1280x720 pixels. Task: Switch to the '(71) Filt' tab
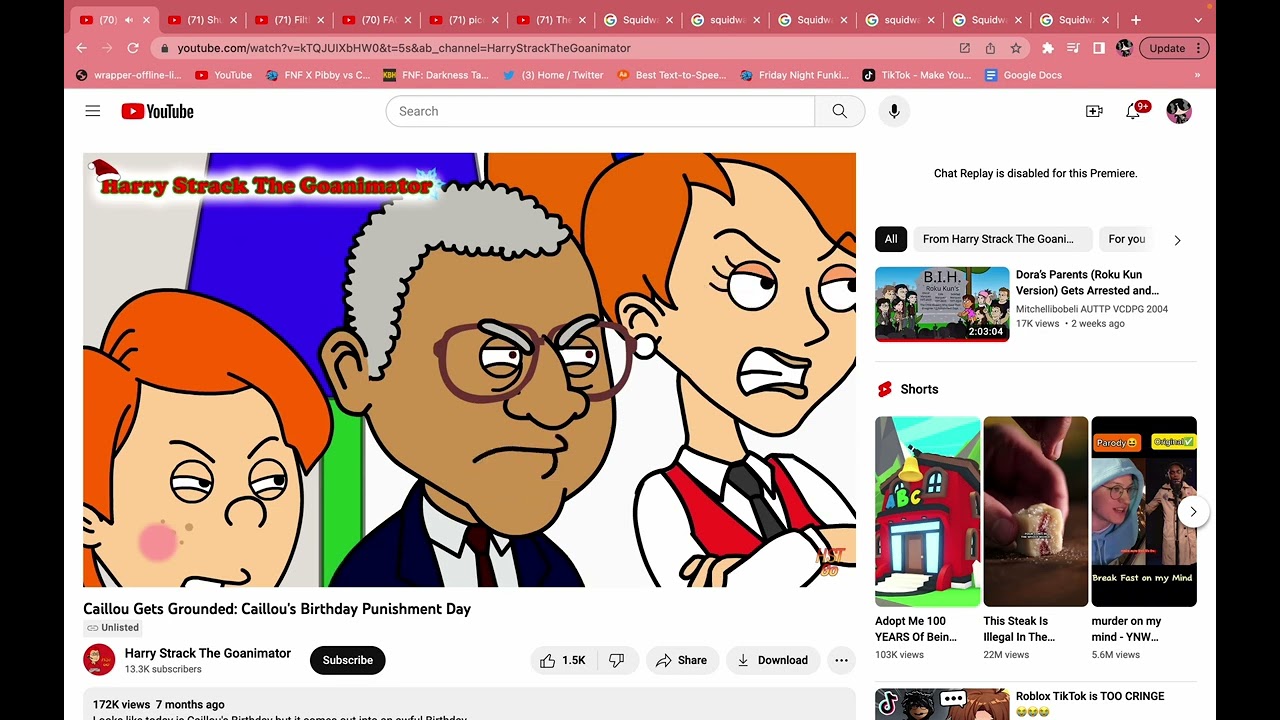291,20
